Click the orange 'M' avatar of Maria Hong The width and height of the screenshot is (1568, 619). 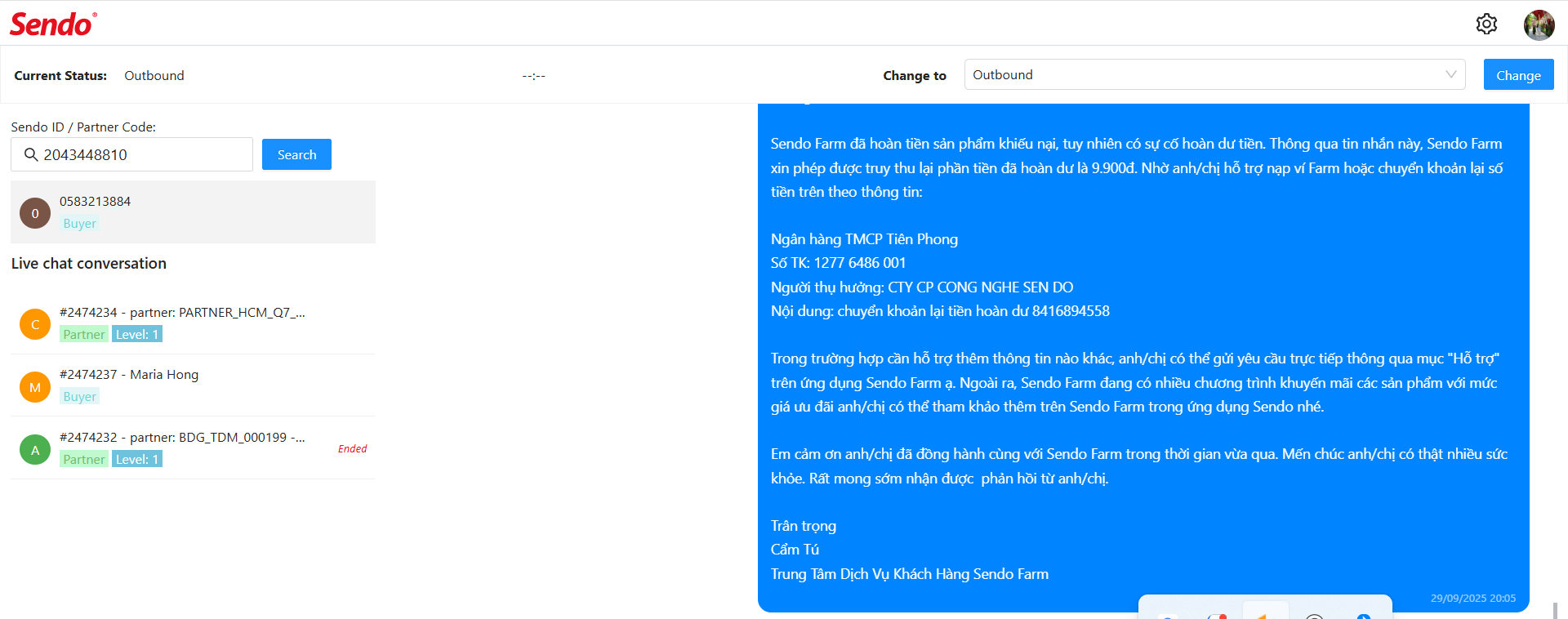click(x=35, y=387)
